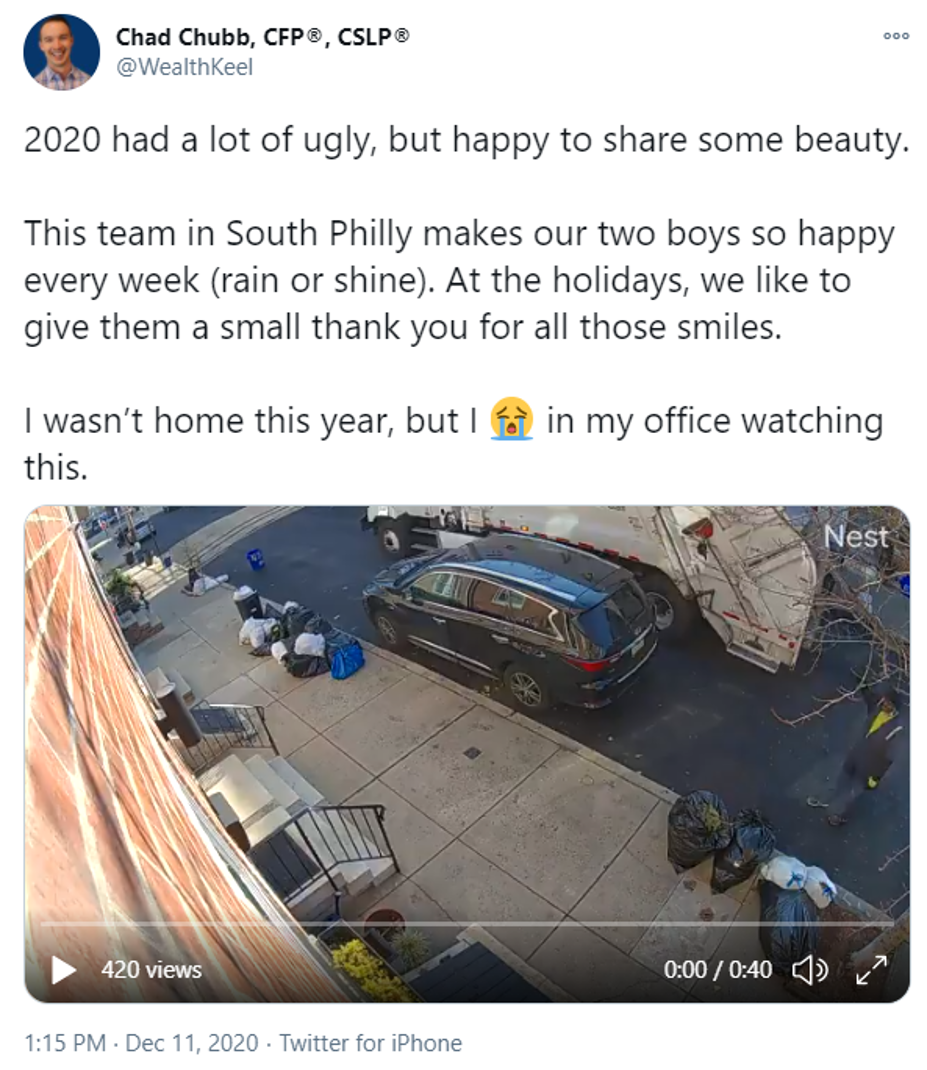Click the Dec 11, 2020 date link

pyautogui.click(x=192, y=1043)
